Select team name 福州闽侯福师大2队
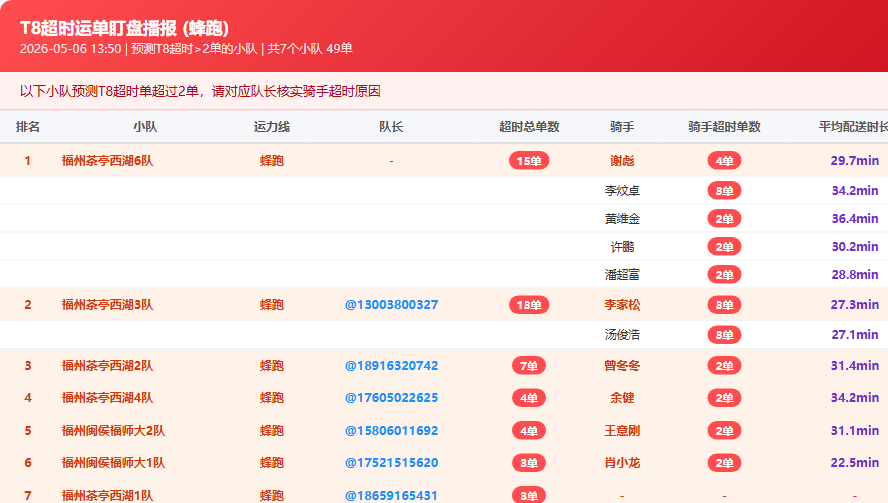The height and width of the screenshot is (503, 888). coord(113,430)
